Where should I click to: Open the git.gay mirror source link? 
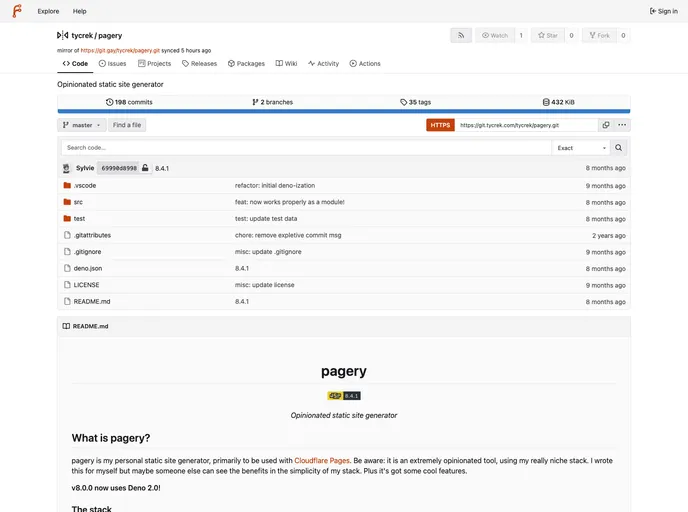(x=120, y=50)
